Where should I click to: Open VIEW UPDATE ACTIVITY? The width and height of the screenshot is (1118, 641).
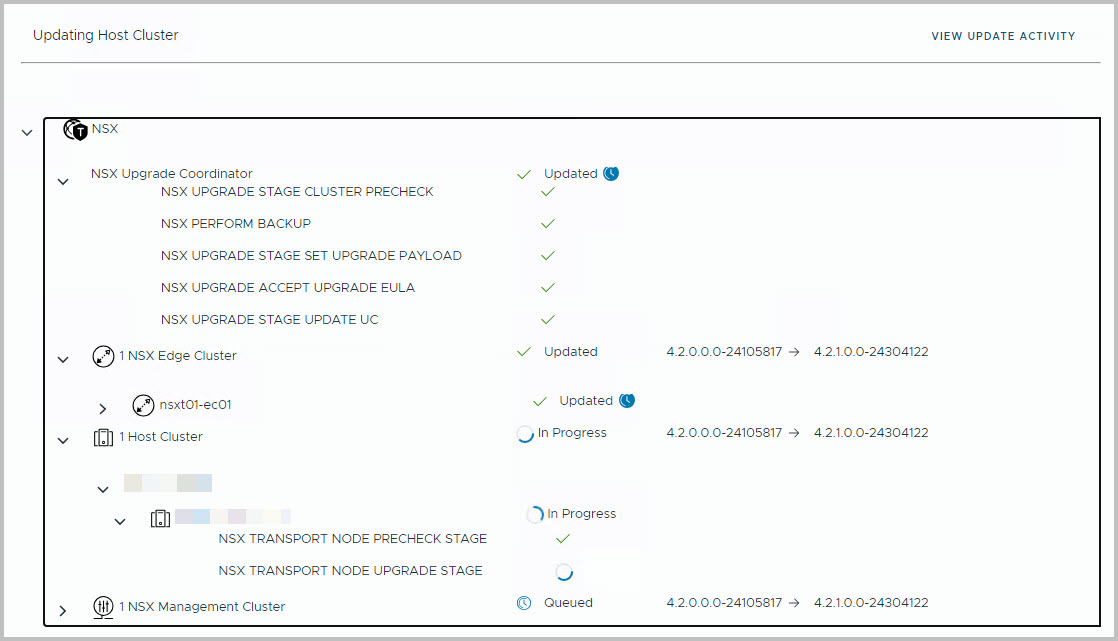tap(1003, 36)
